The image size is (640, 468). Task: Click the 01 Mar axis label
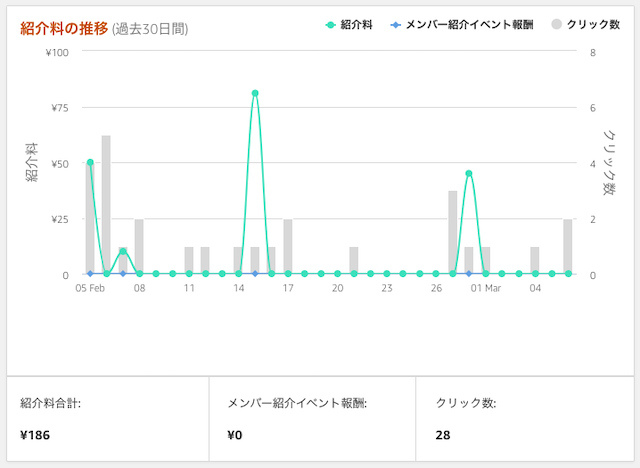(x=486, y=288)
